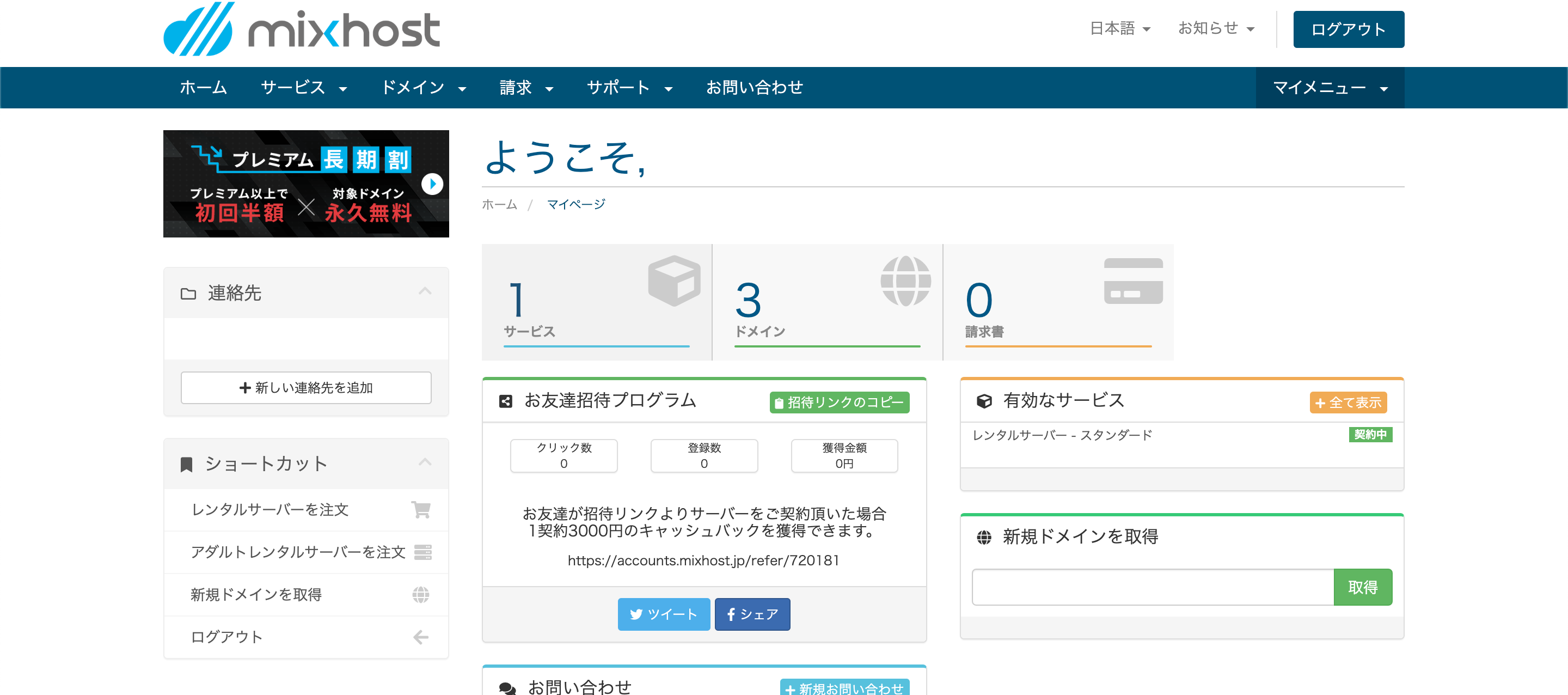This screenshot has height=695, width=1568.
Task: Go to ホーム in the navigation bar
Action: pos(203,88)
